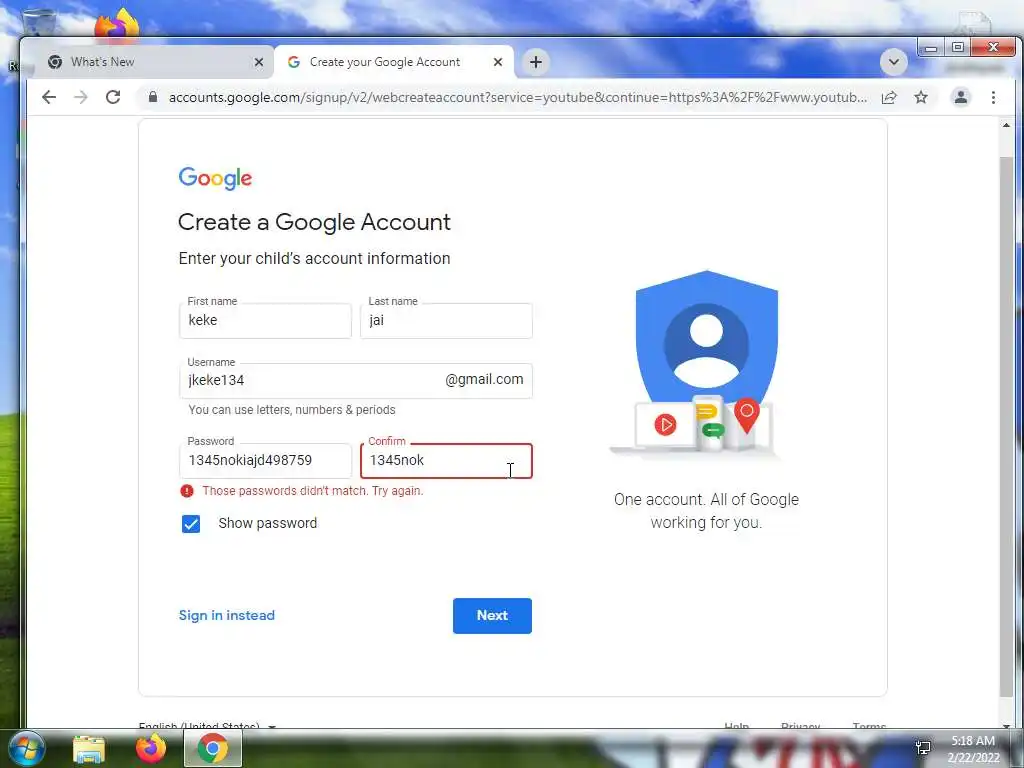Reload the page with the refresh icon
This screenshot has width=1024, height=768.
(x=113, y=97)
